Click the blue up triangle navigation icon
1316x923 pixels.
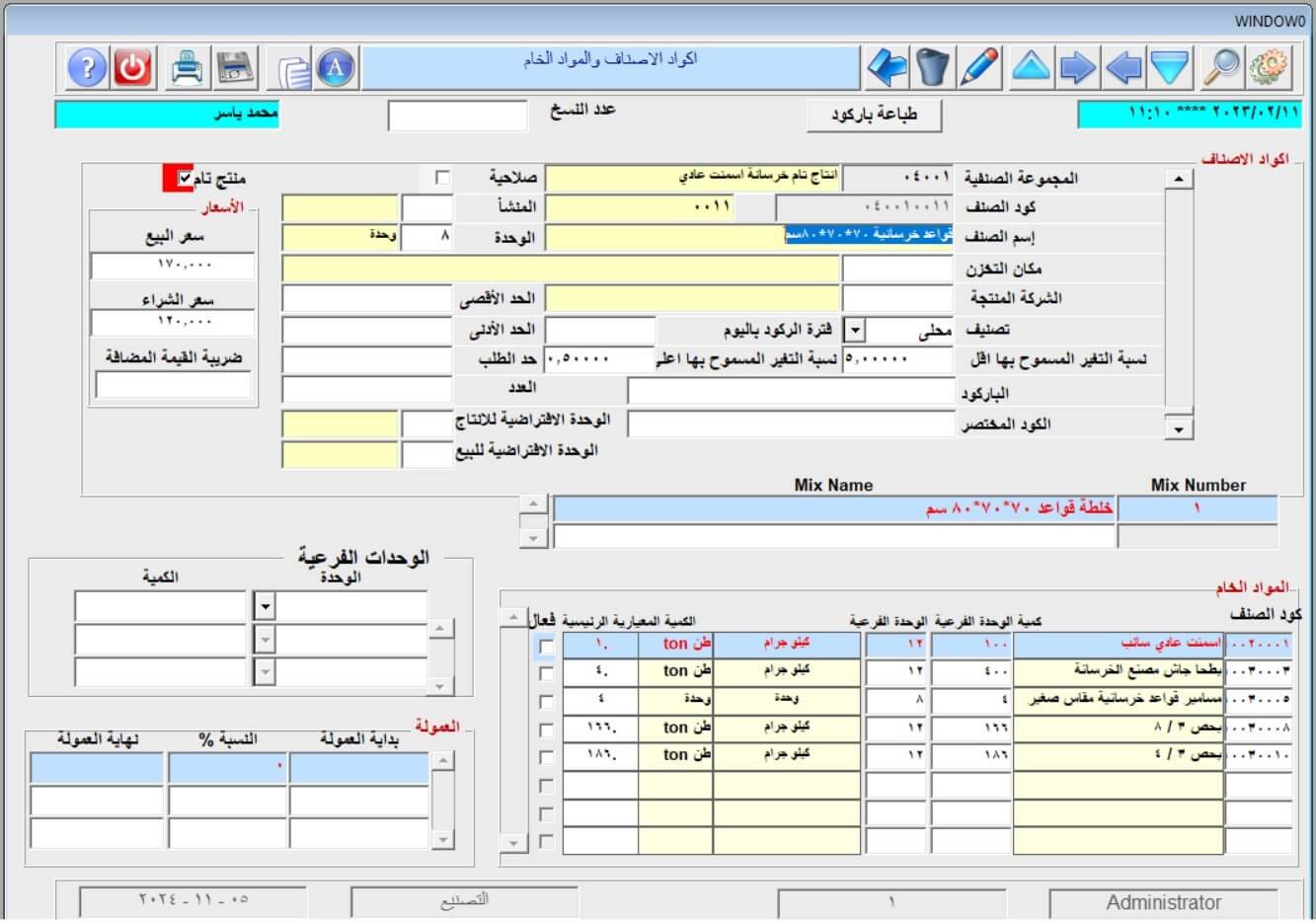(x=1031, y=68)
